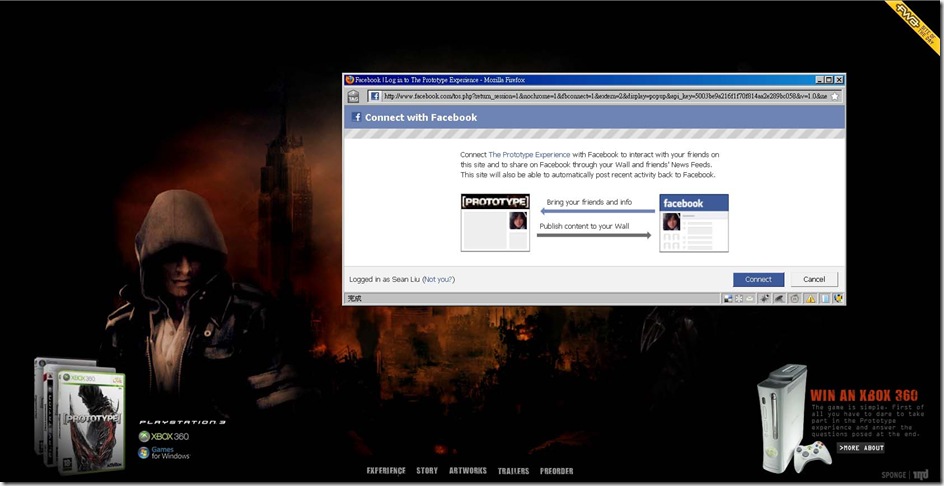
Task: Click the yellow warning triangle status icon
Action: point(810,299)
